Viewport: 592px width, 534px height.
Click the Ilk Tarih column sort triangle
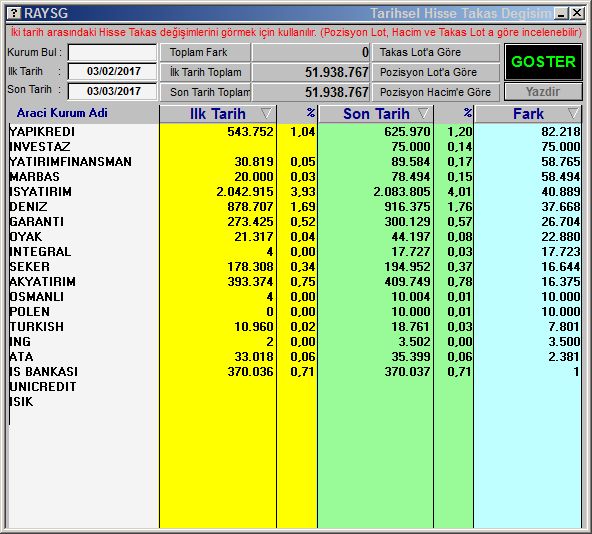tap(266, 113)
